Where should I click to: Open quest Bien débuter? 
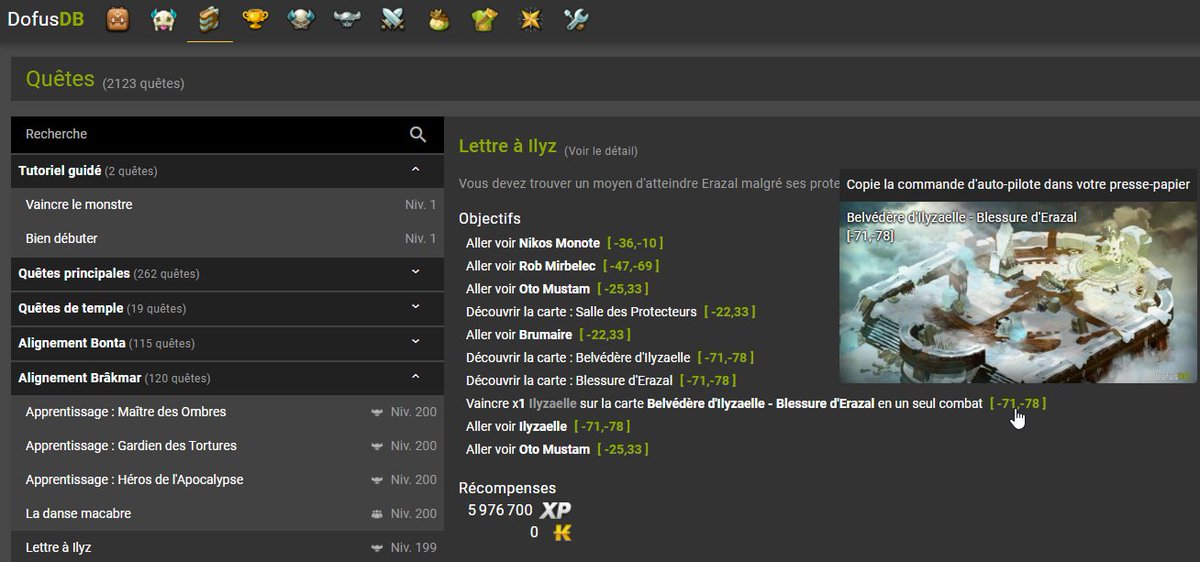[x=227, y=239]
